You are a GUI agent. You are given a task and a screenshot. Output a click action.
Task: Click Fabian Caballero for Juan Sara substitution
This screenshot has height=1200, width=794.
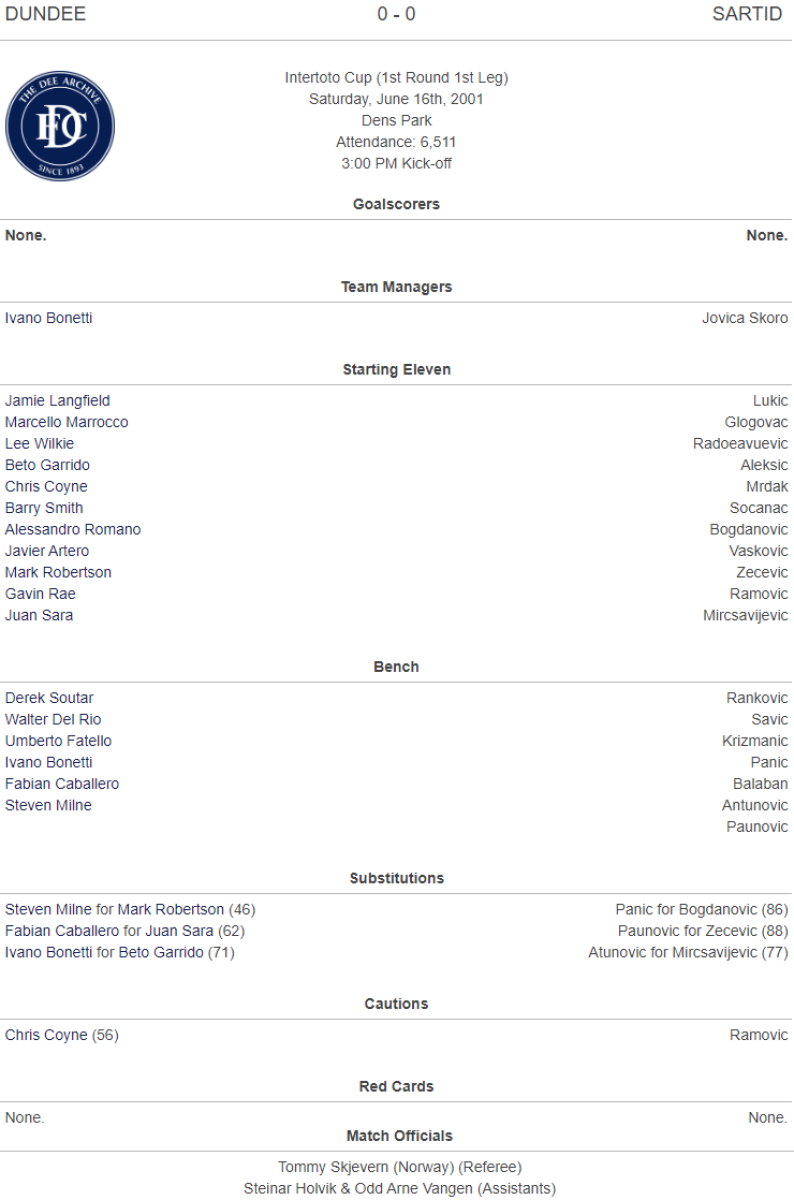(x=125, y=931)
